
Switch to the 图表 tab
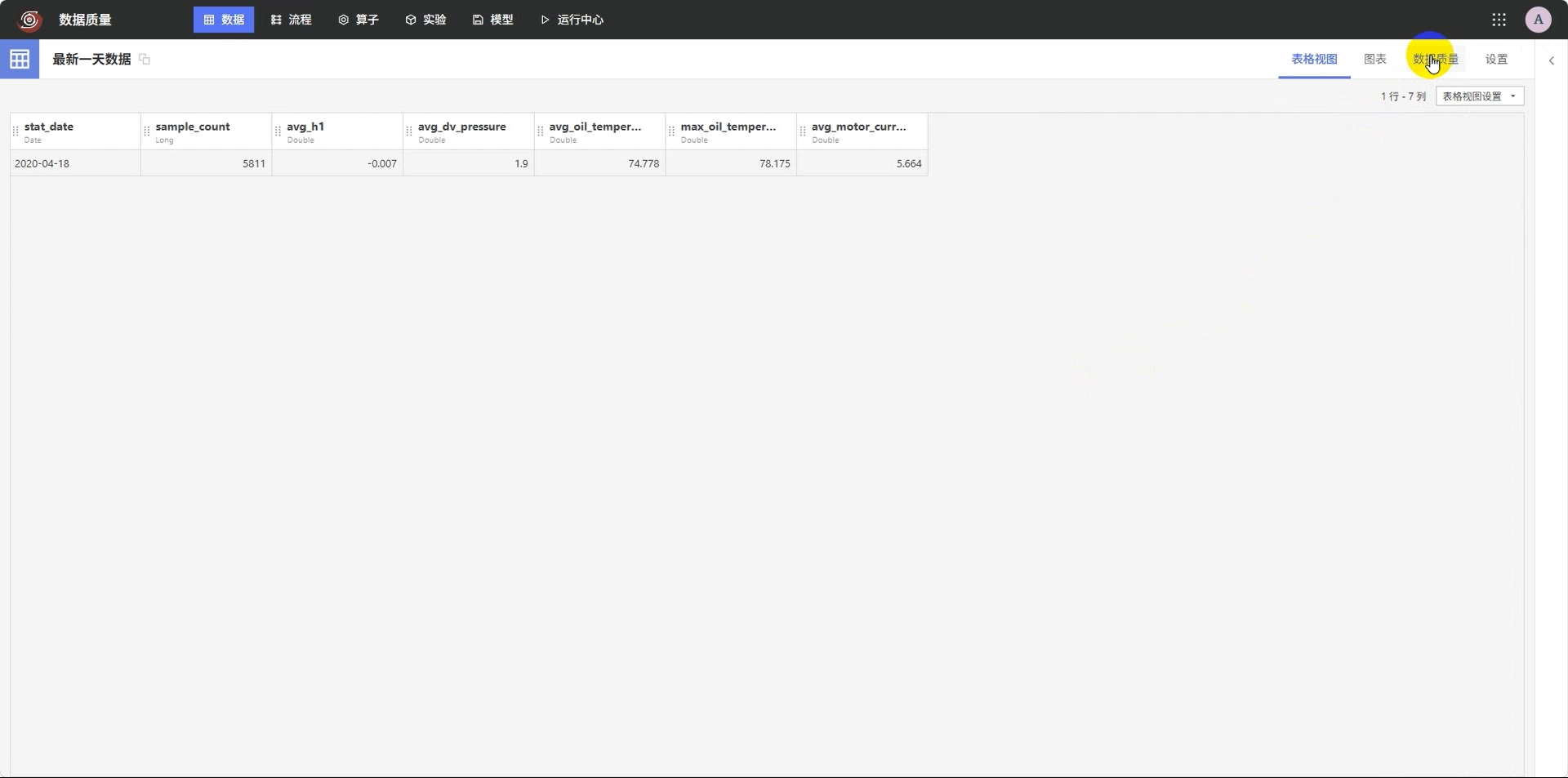pos(1374,59)
